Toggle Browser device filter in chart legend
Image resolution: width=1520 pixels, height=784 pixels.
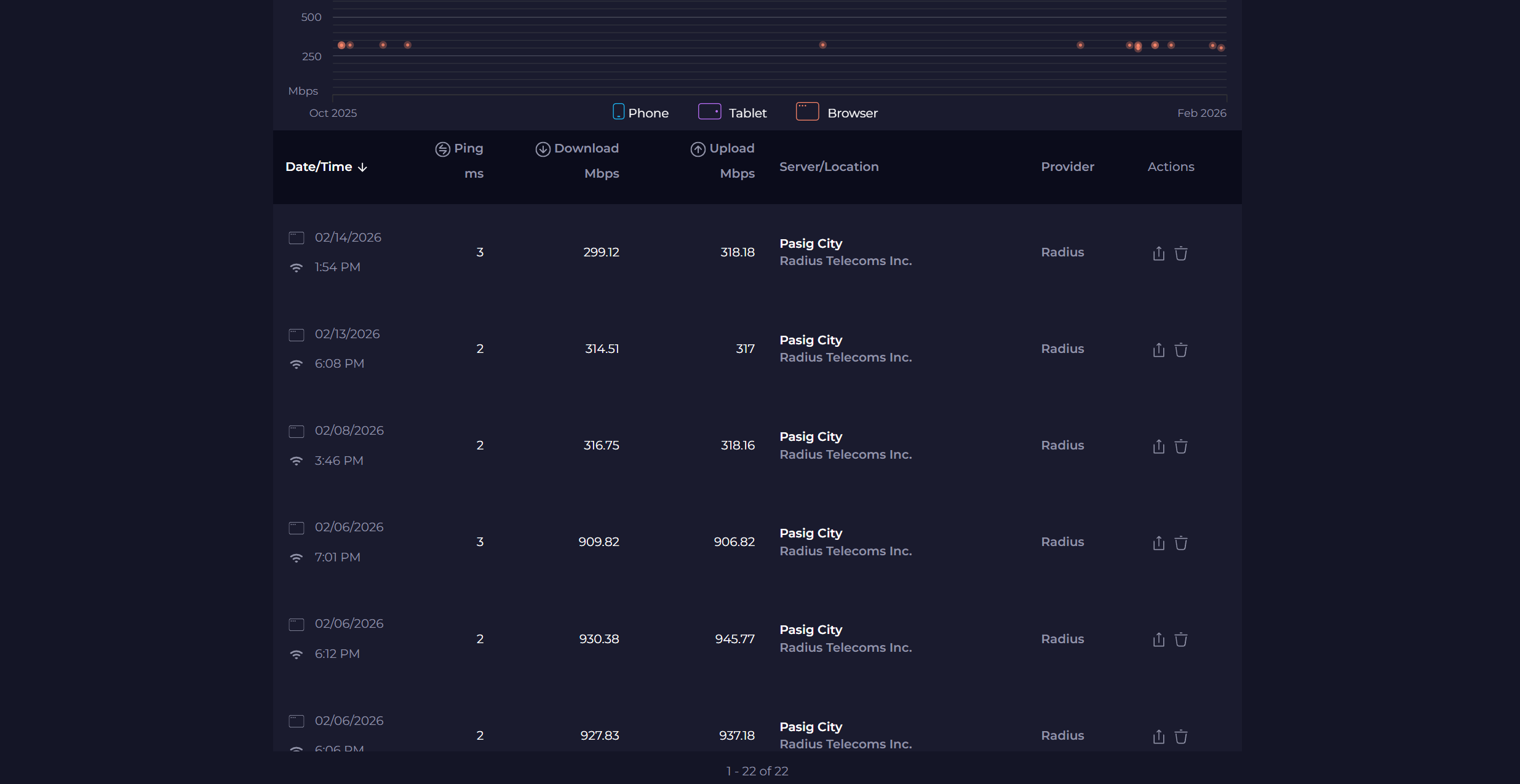[837, 113]
